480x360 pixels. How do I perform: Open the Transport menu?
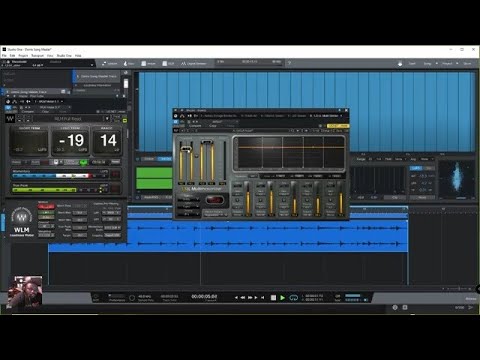[x=38, y=56]
